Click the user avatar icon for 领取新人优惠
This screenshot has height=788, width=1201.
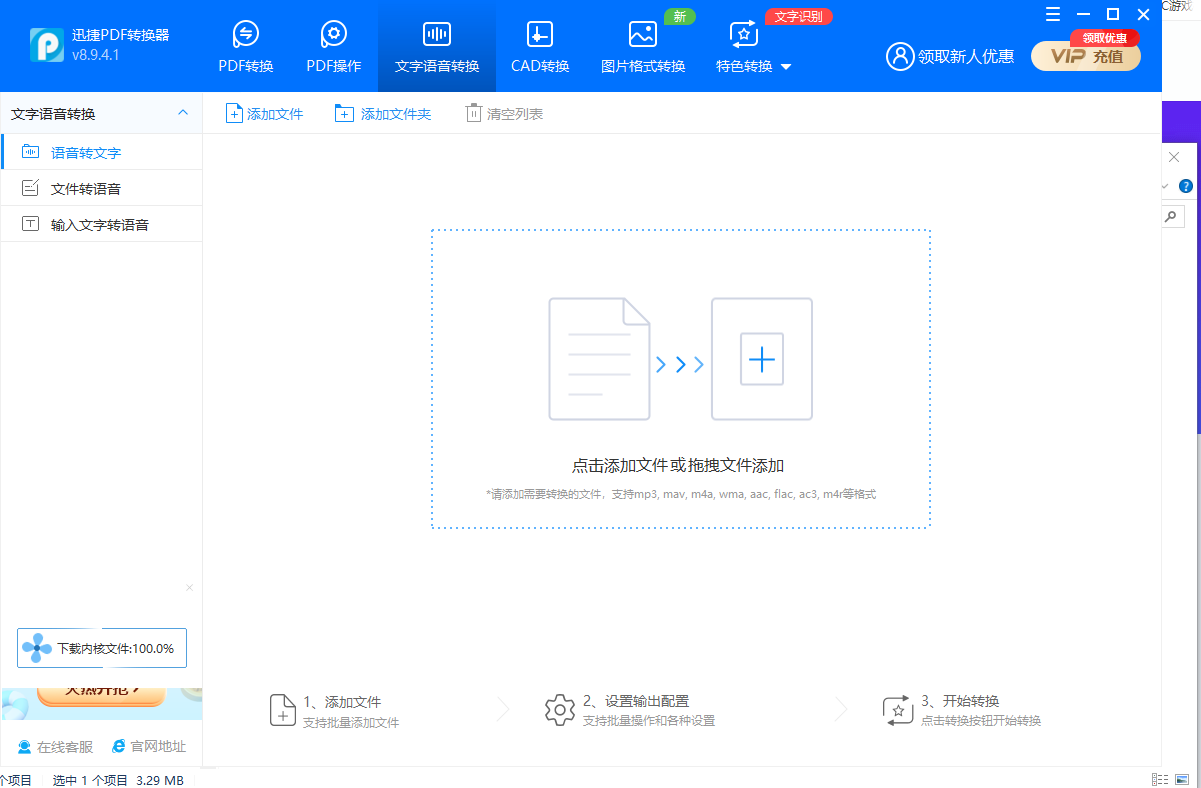point(900,56)
